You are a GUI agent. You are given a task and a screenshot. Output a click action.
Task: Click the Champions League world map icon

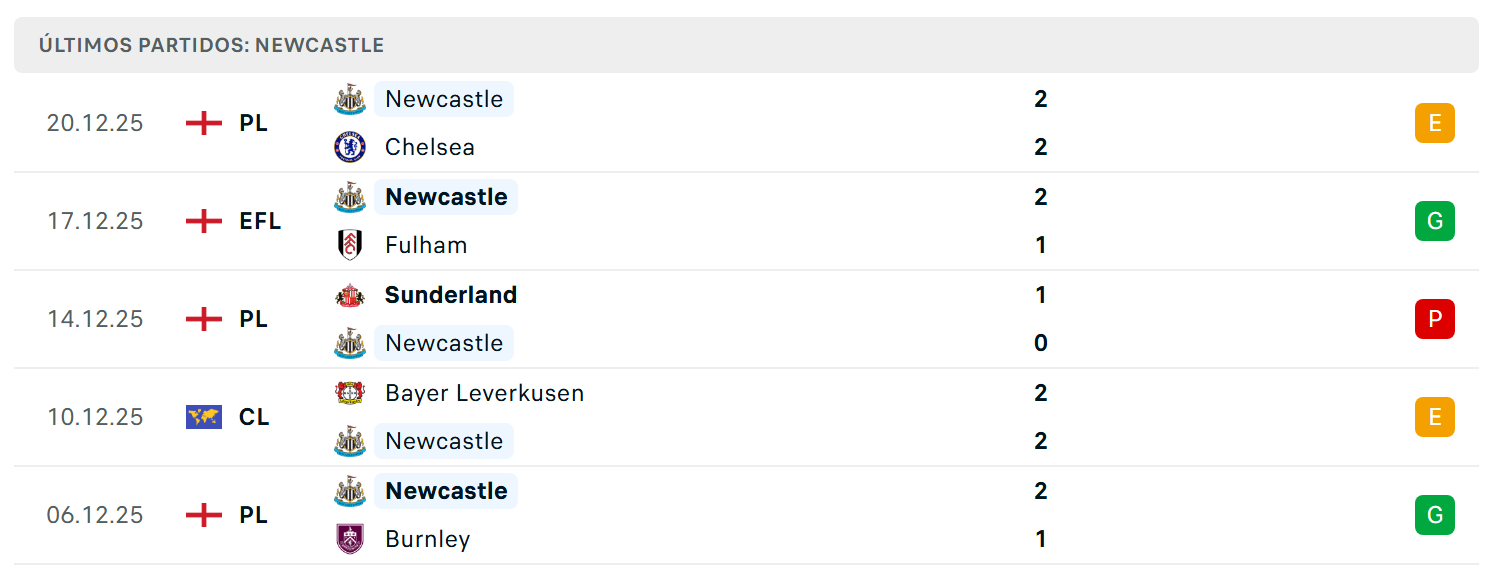tap(204, 417)
